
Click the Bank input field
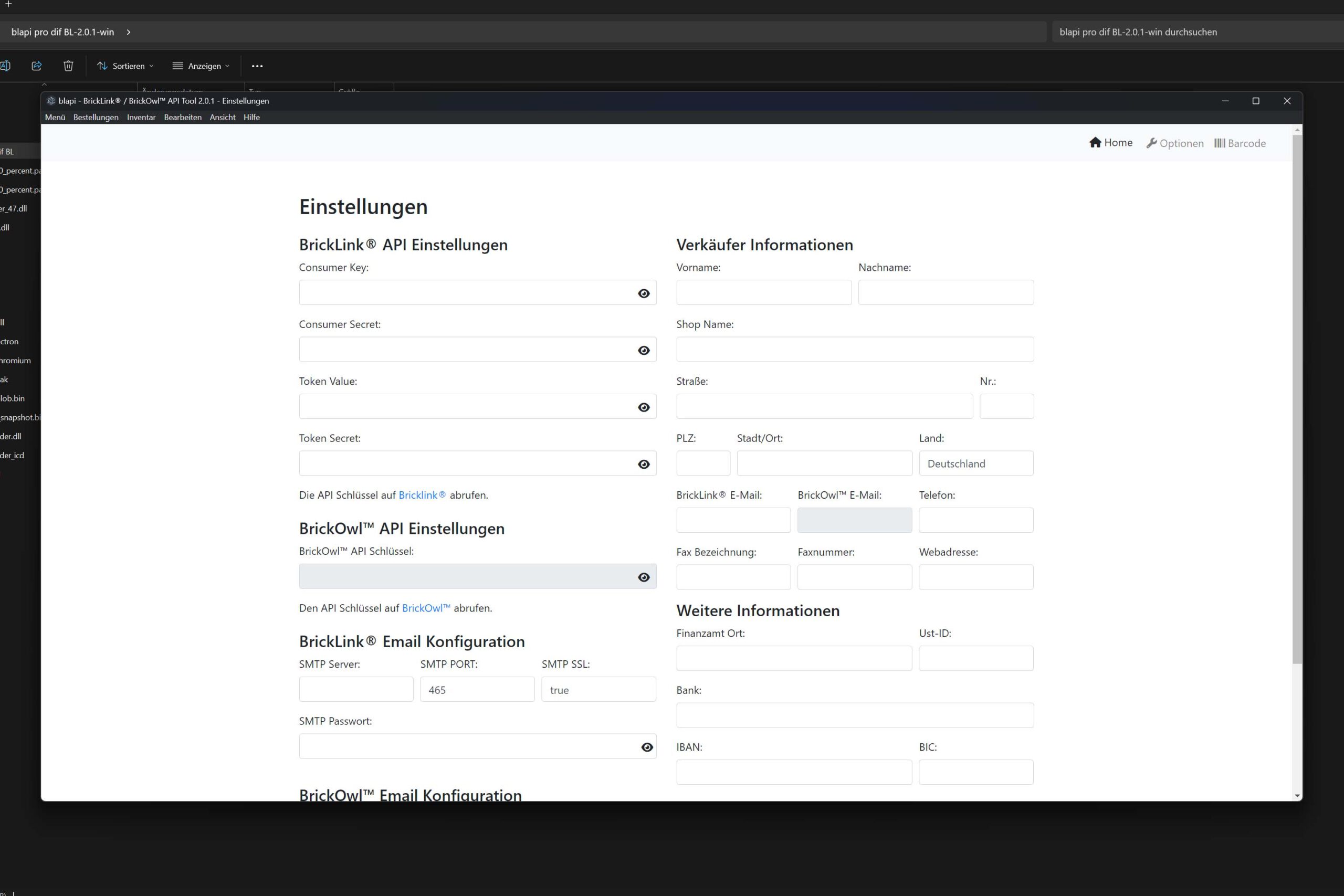coord(855,715)
